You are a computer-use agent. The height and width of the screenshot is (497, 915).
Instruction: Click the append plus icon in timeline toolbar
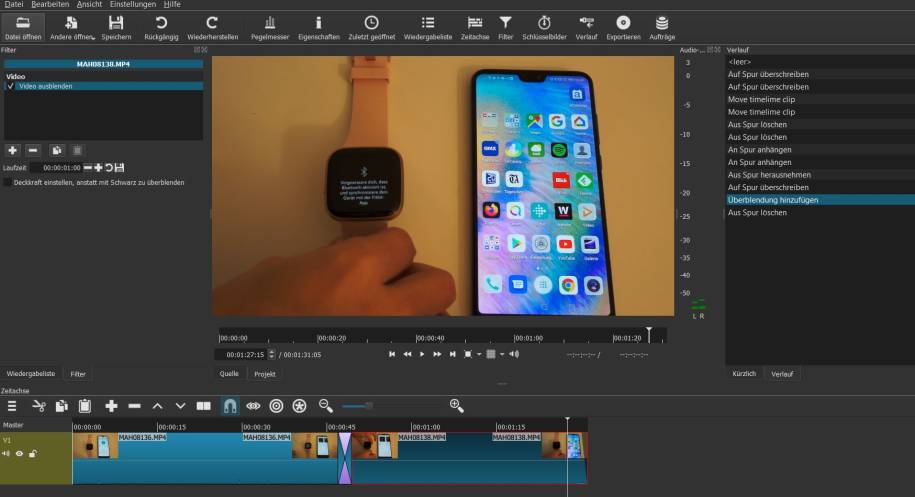click(111, 406)
